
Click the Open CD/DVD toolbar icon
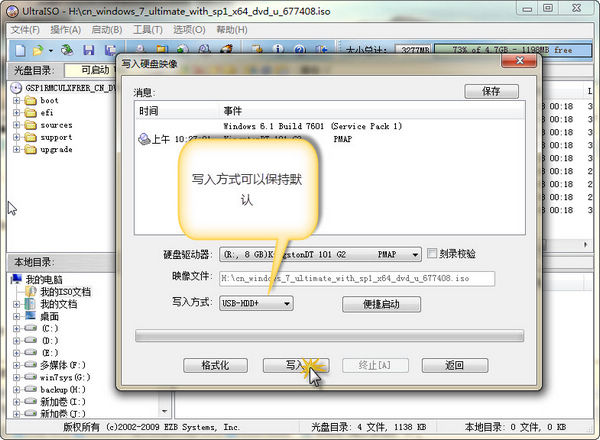coord(67,50)
